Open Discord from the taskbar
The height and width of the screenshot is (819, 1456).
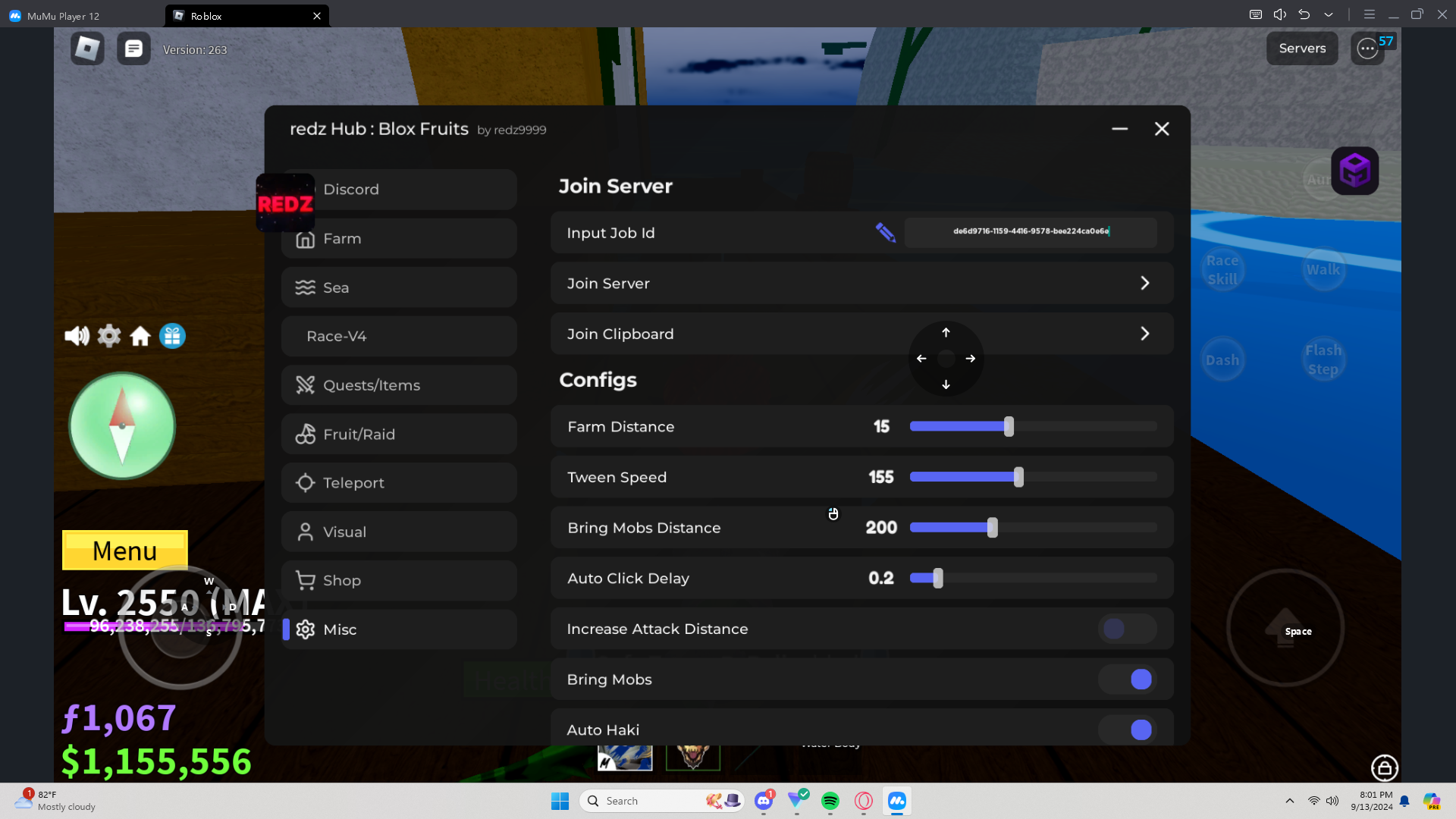click(x=764, y=801)
